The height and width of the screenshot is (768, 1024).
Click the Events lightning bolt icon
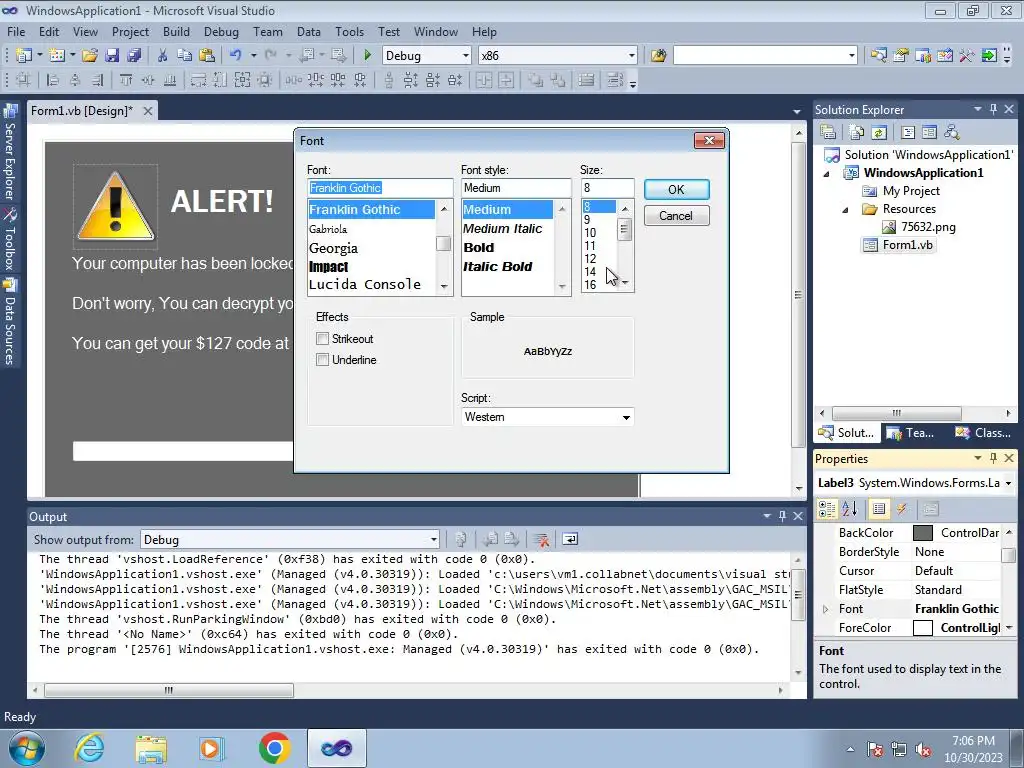[902, 509]
